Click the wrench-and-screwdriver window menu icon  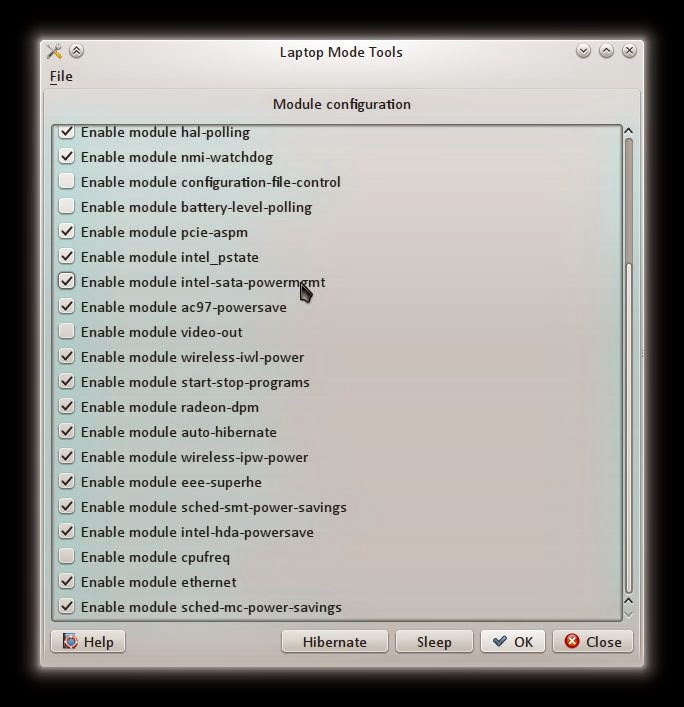click(x=55, y=51)
